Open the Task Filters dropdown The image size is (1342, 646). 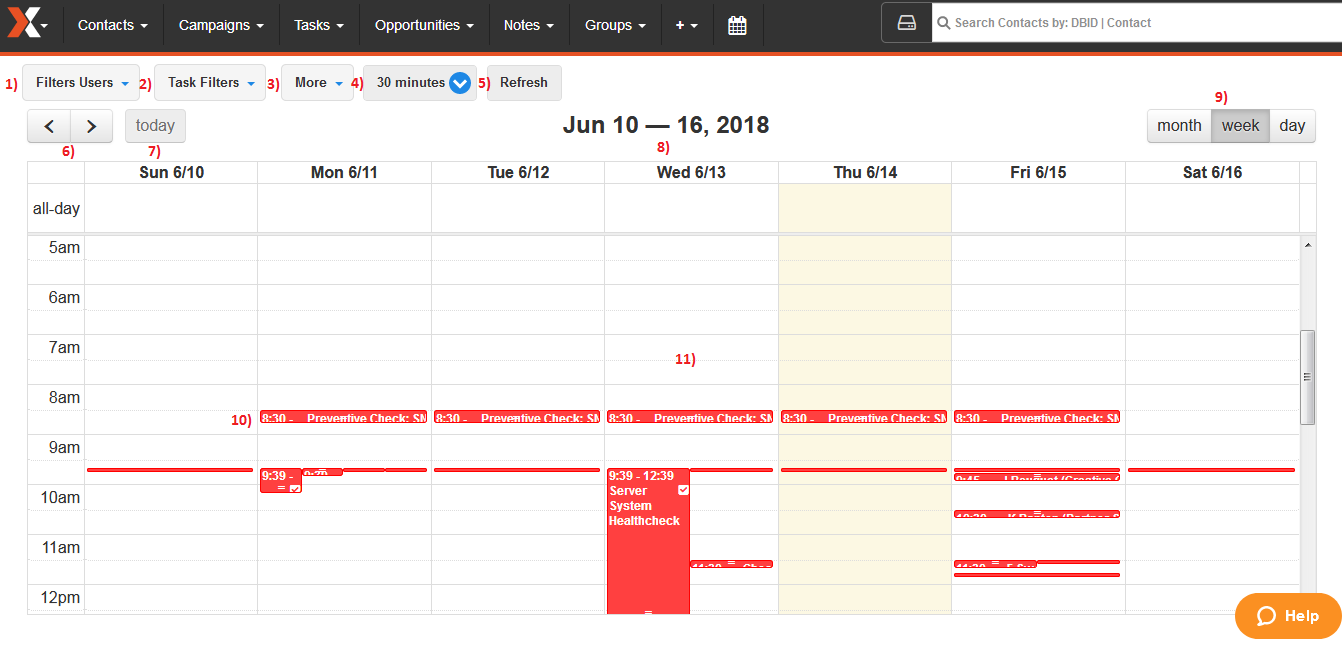(210, 83)
